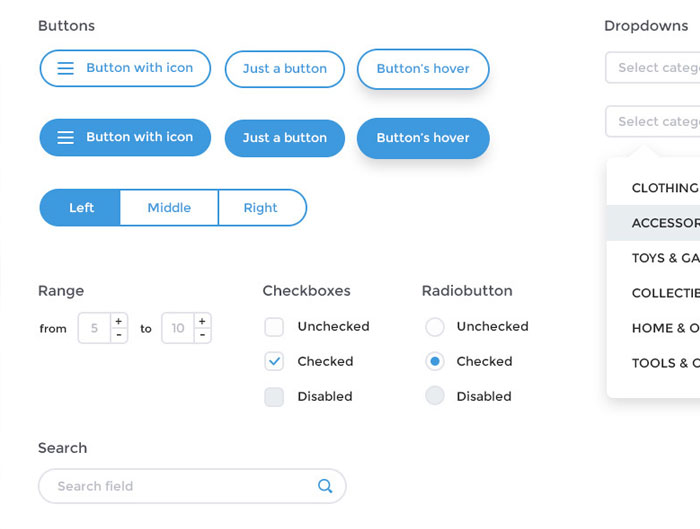Viewport: 700px width, 529px height.
Task: Click hamburger icon on filled blue button
Action: 65,138
